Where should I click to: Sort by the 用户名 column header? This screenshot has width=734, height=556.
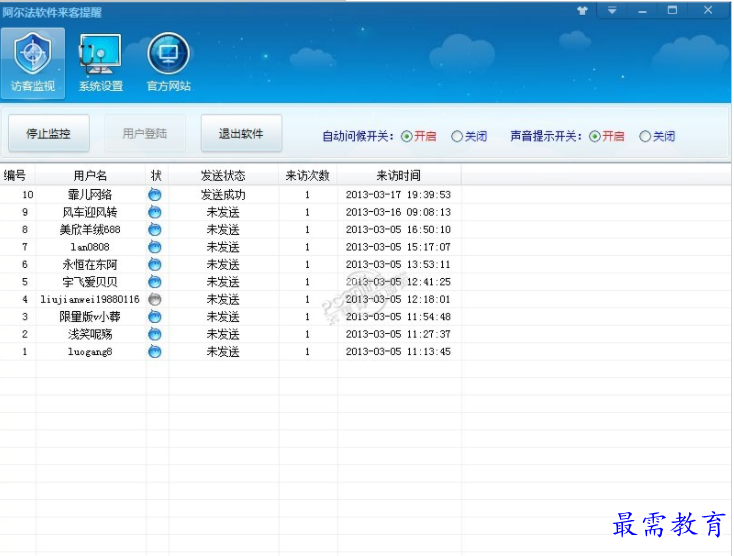[90, 176]
